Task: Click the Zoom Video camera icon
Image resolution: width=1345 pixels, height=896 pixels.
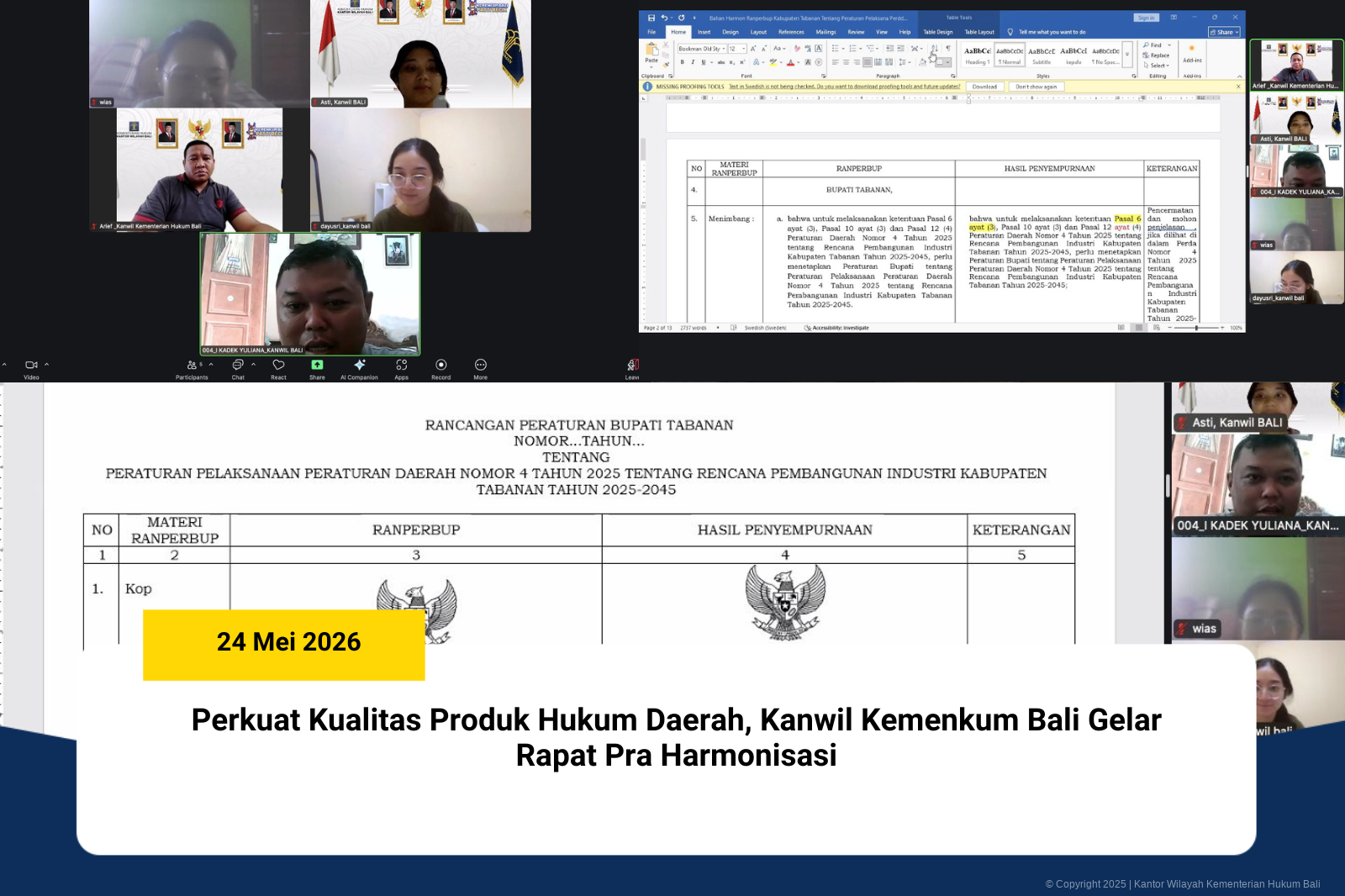Action: pos(31,365)
